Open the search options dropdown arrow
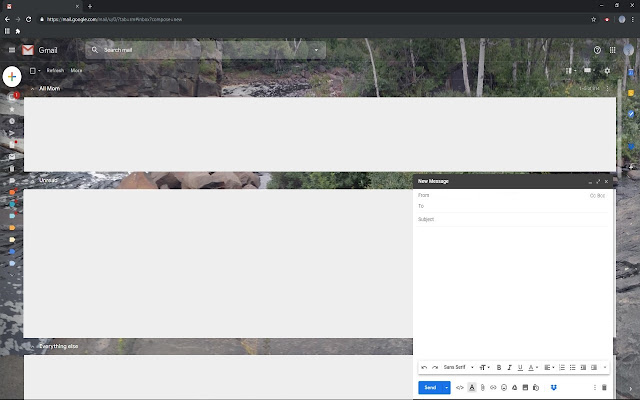This screenshot has width=640, height=400. tap(316, 50)
